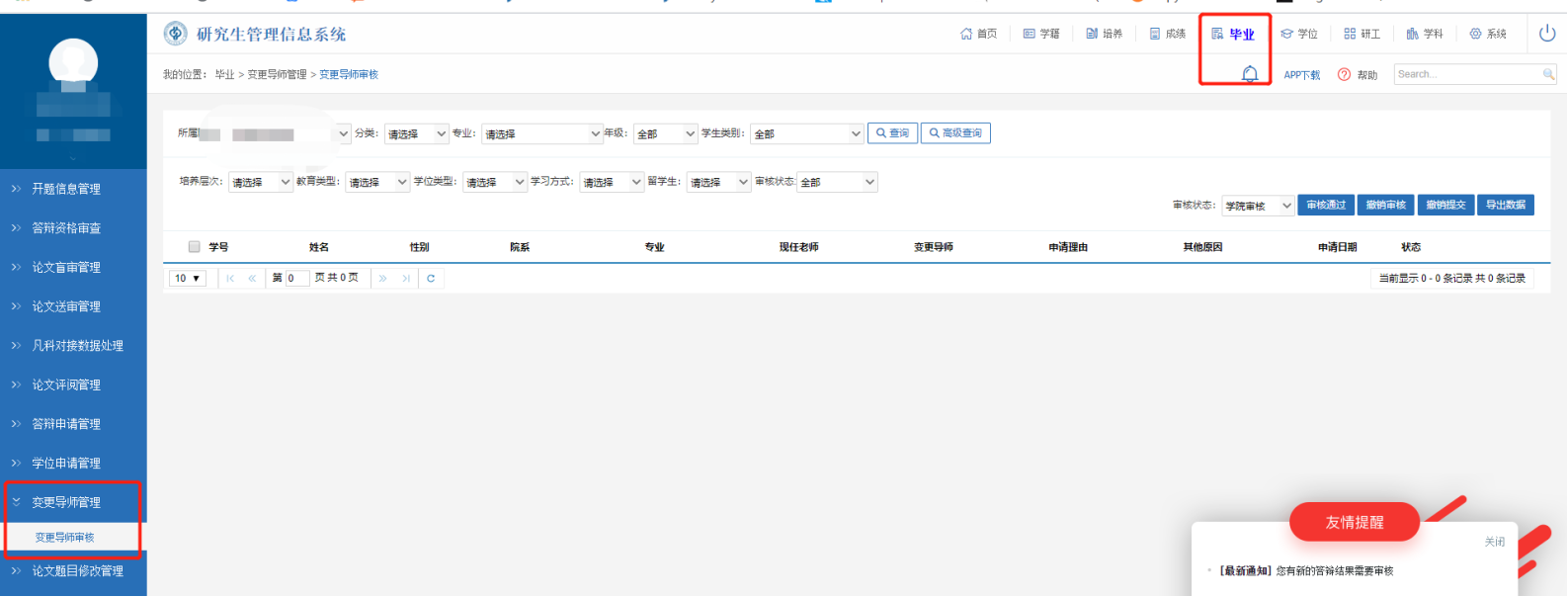The width and height of the screenshot is (1568, 597).
Task: Click the 关闭 link on reminder popup
Action: click(x=1494, y=542)
